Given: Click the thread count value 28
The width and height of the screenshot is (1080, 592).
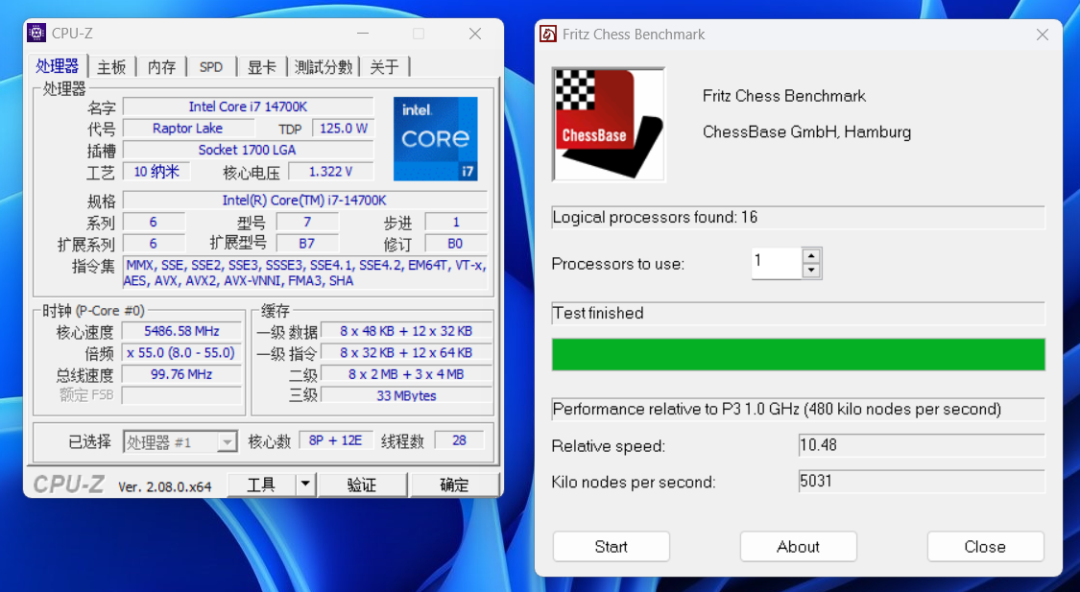Looking at the screenshot, I should click(x=459, y=440).
